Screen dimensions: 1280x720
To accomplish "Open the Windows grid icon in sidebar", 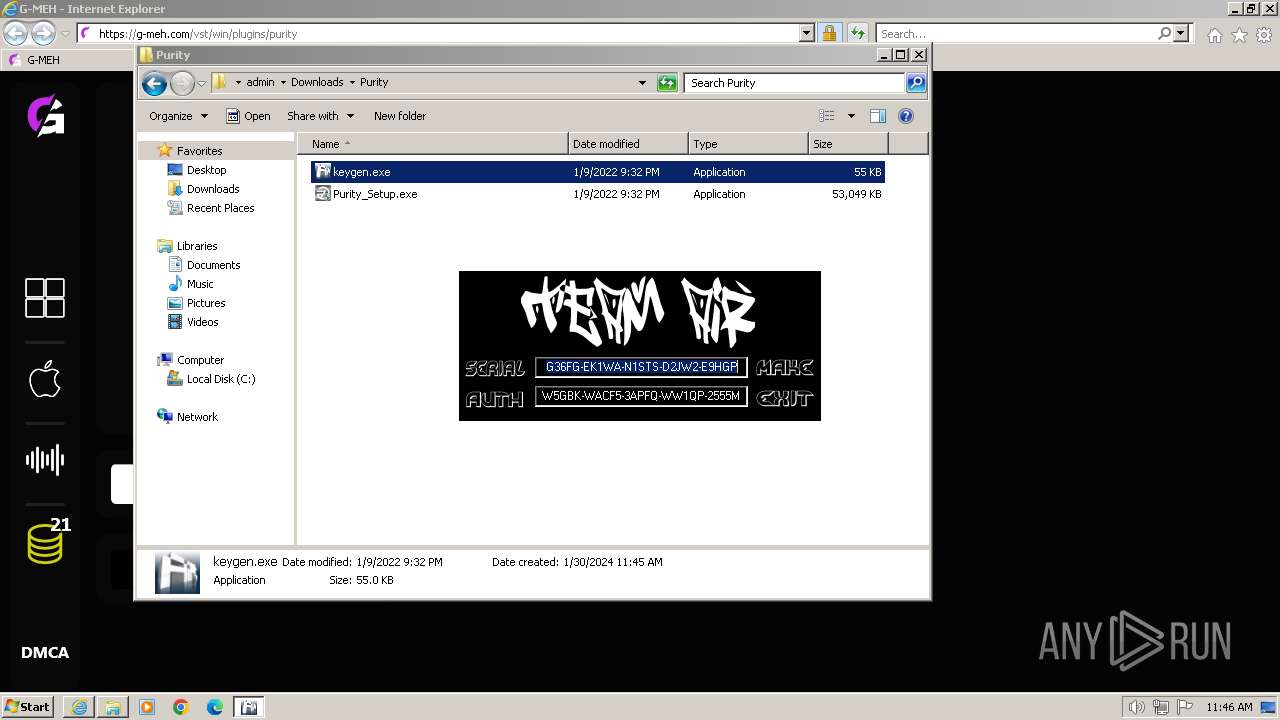I will click(x=45, y=298).
